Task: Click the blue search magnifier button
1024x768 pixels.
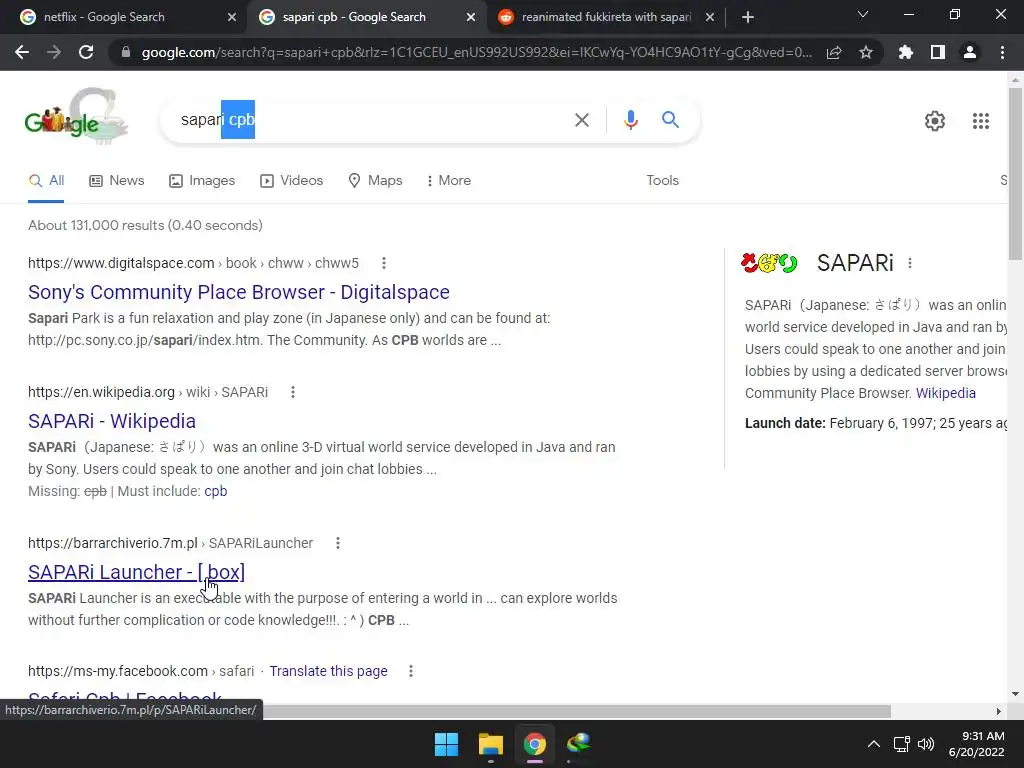Action: [x=670, y=120]
